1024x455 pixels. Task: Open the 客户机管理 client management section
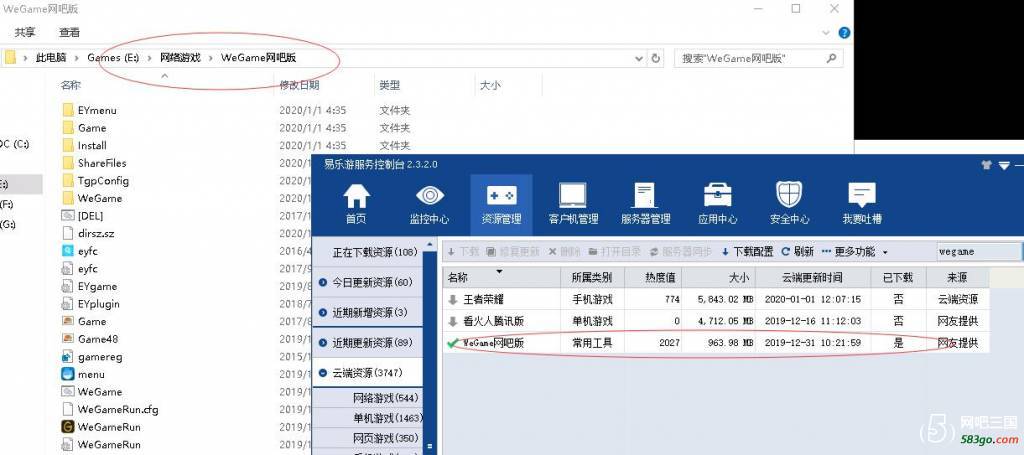point(573,204)
